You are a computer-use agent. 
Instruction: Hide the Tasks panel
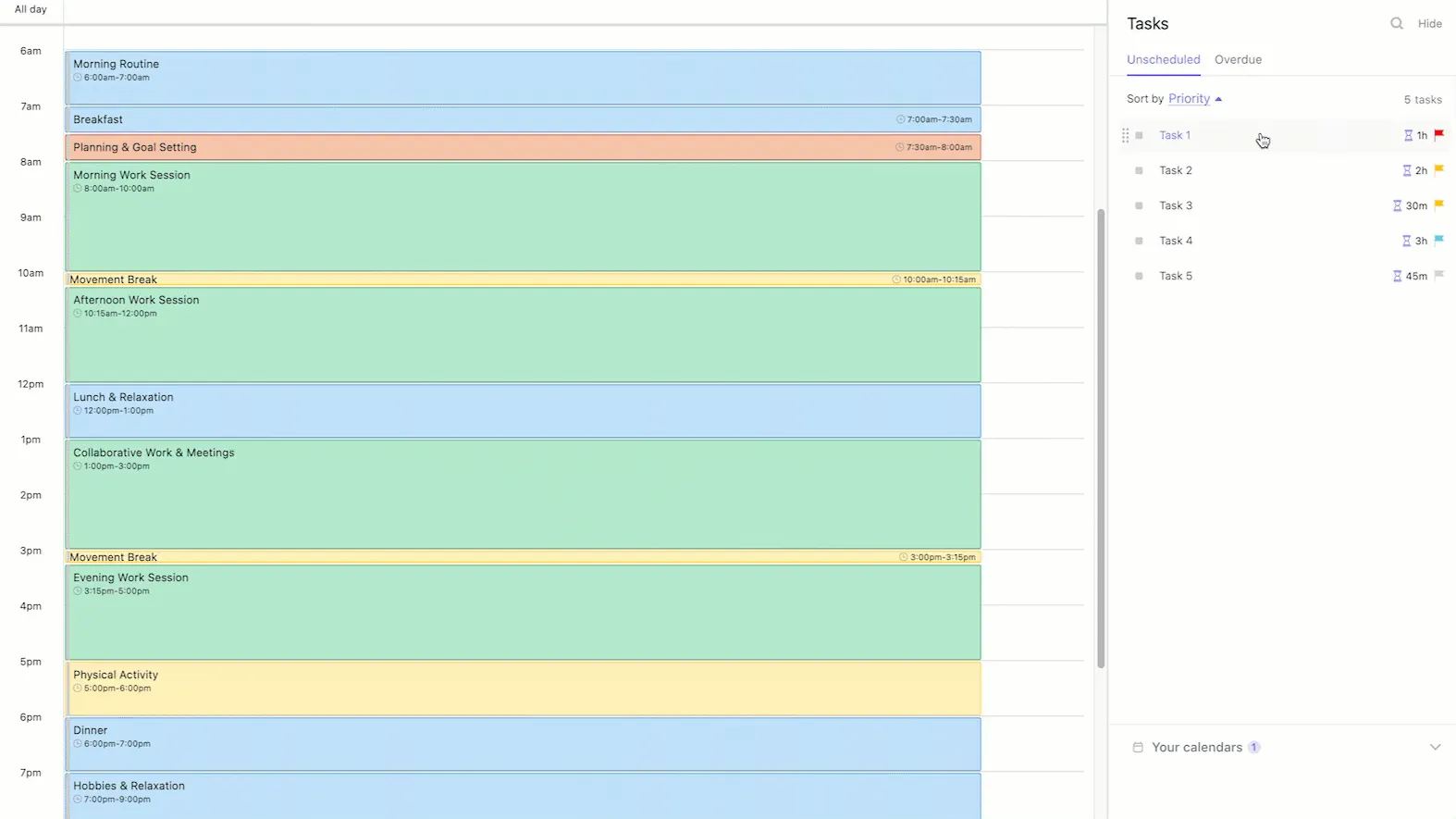[x=1429, y=24]
